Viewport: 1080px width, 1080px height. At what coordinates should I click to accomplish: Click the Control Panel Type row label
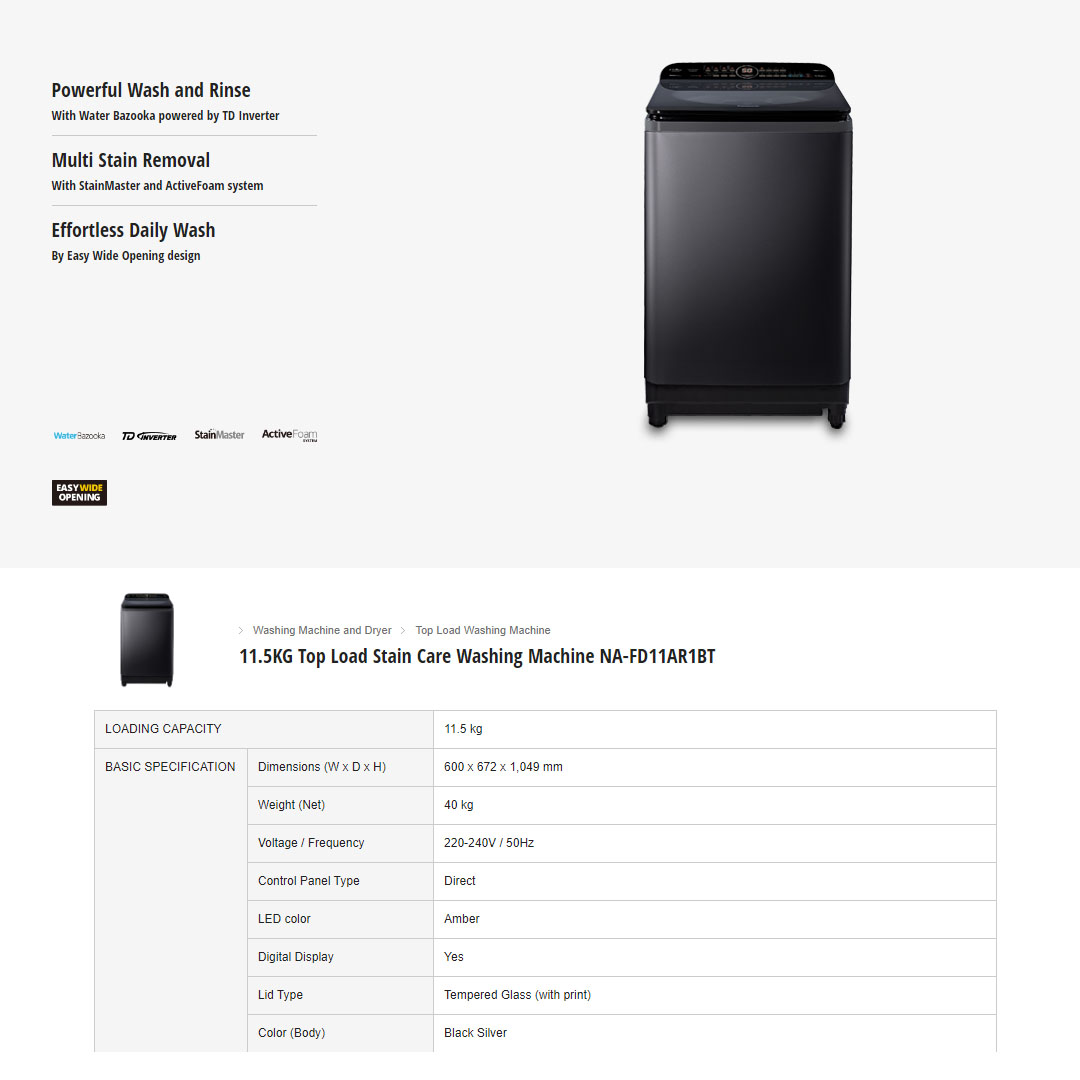[309, 881]
